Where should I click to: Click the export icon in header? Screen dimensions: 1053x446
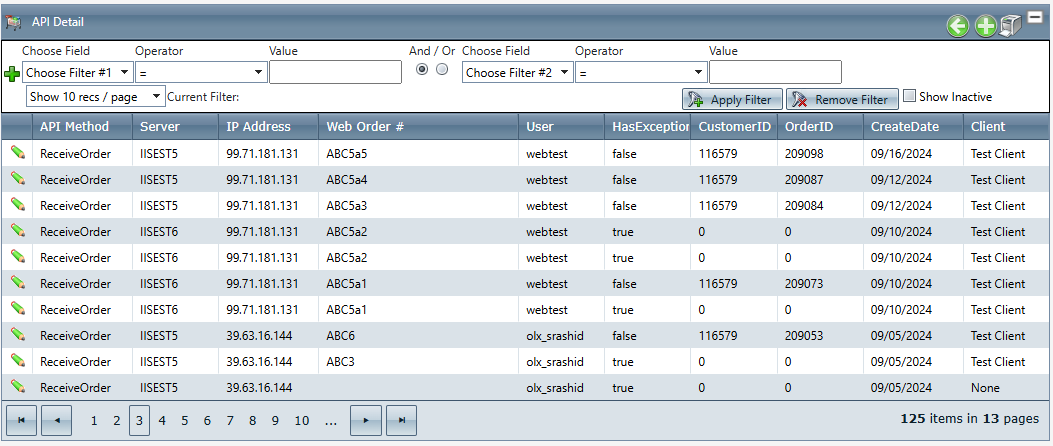(1010, 27)
